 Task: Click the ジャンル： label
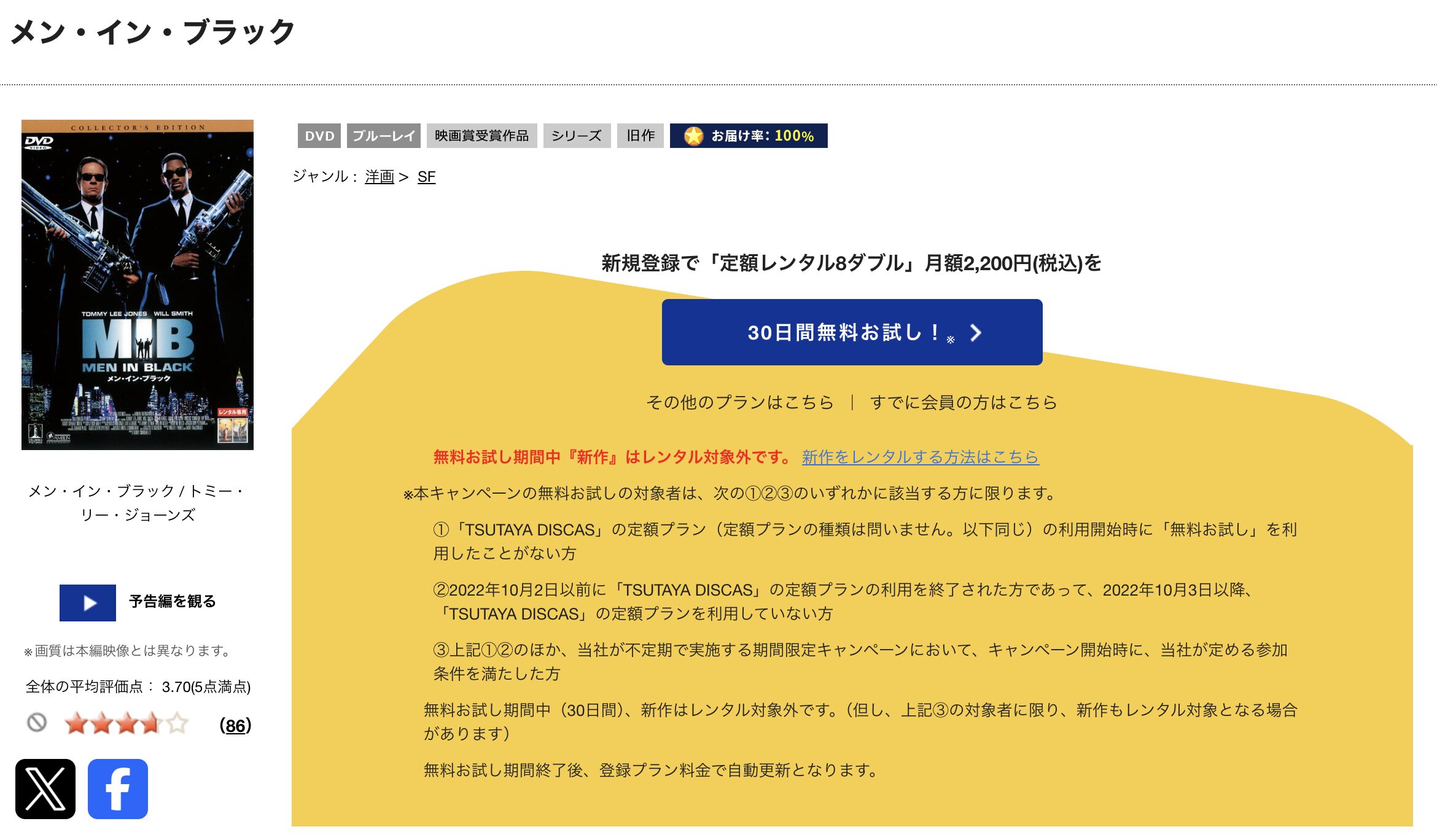[x=325, y=177]
